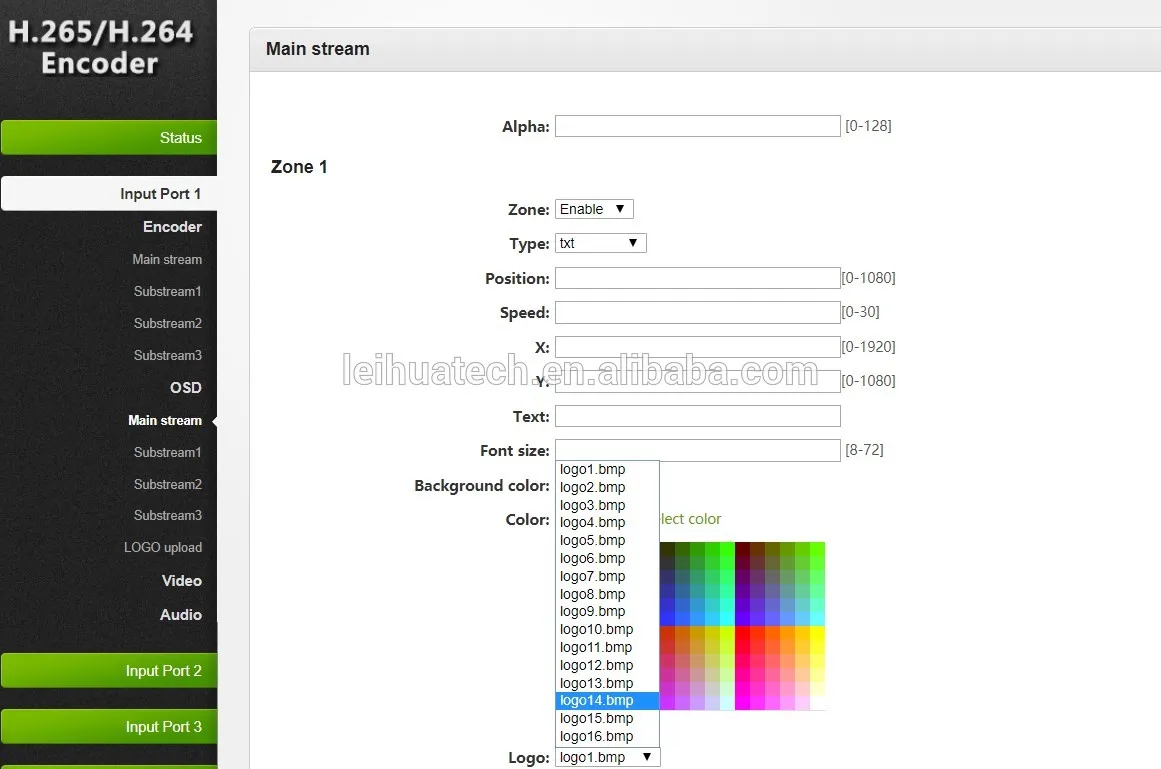Open Substream1 under OSD
The width and height of the screenshot is (1161, 769).
[167, 452]
